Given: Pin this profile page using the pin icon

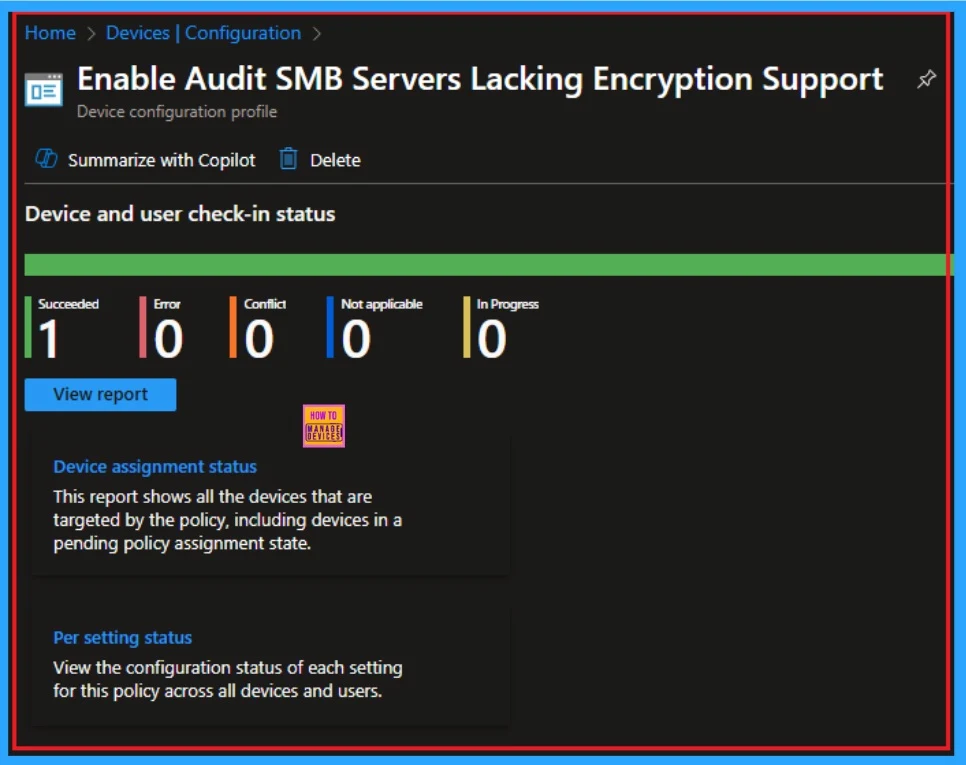Looking at the screenshot, I should (926, 81).
